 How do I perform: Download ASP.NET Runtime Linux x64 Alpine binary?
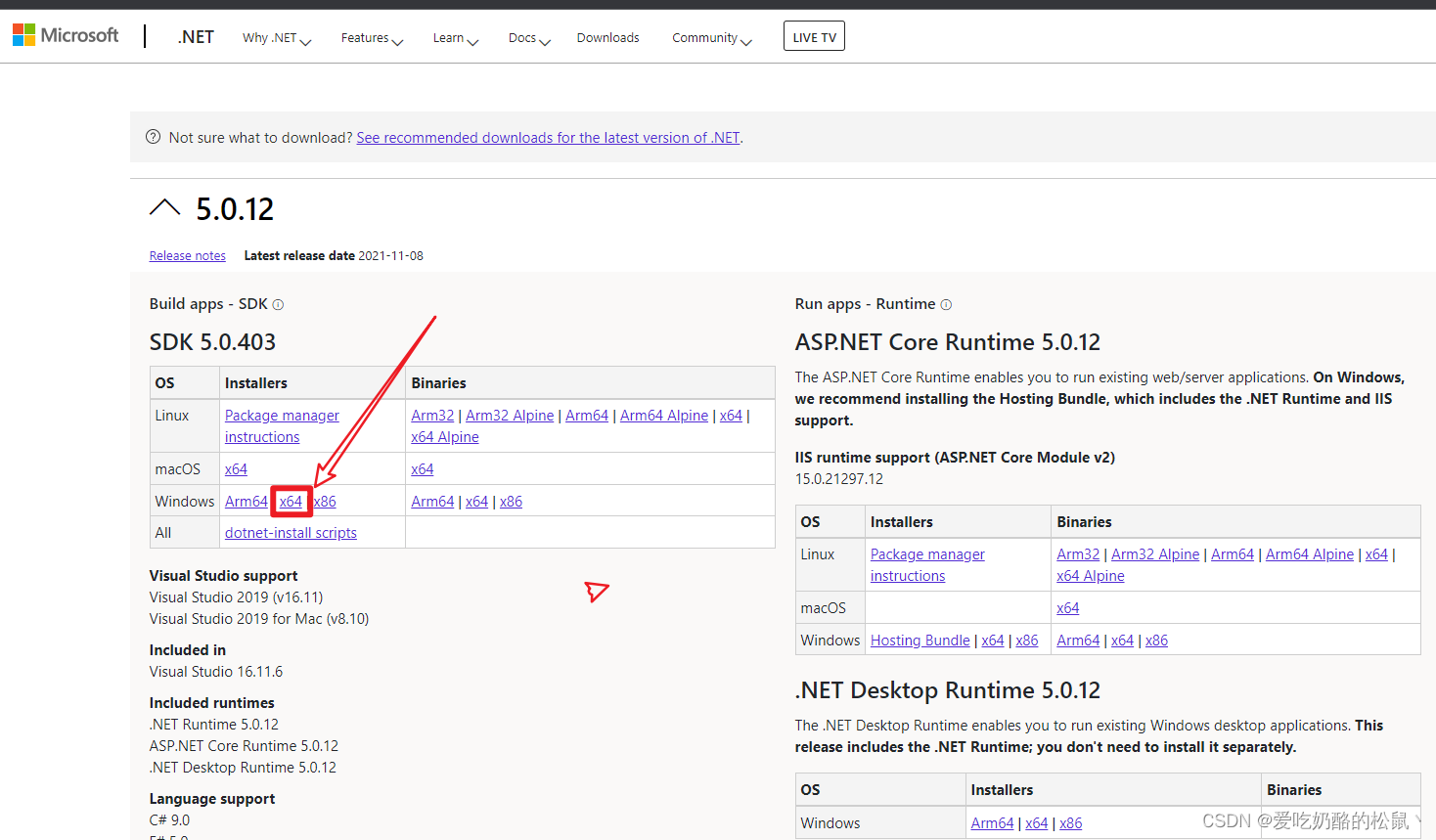(x=1091, y=576)
